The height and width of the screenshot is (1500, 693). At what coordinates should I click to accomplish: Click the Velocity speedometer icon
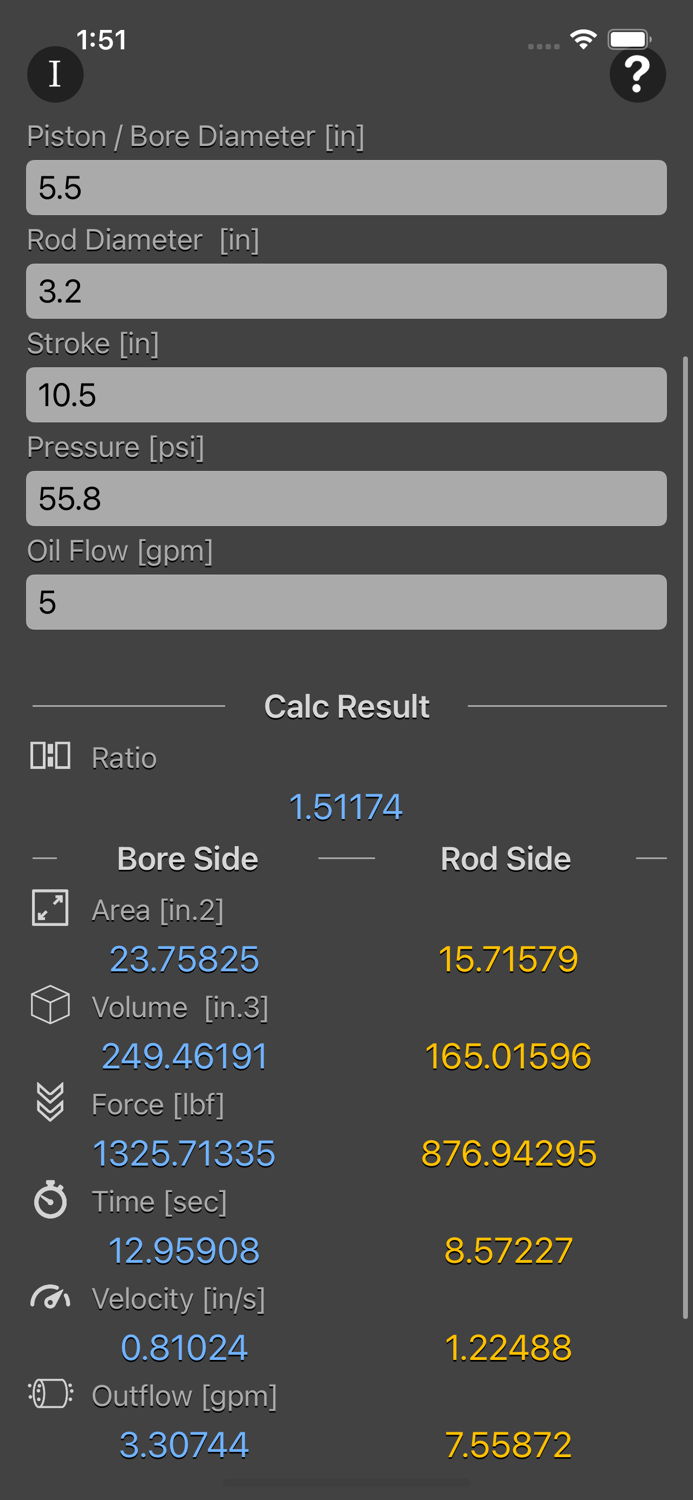[x=49, y=1298]
